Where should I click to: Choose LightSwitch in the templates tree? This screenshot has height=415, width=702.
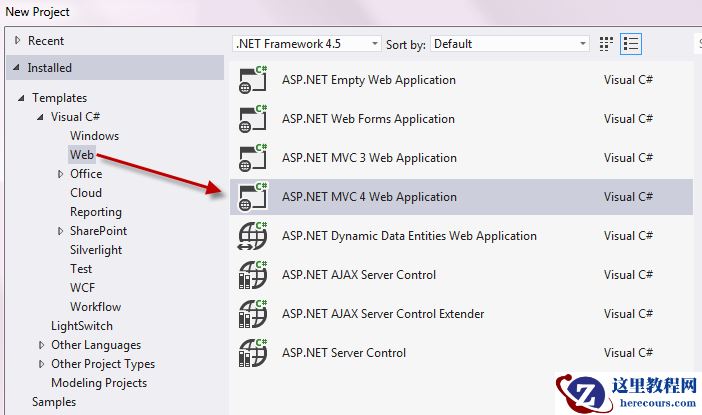(82, 326)
